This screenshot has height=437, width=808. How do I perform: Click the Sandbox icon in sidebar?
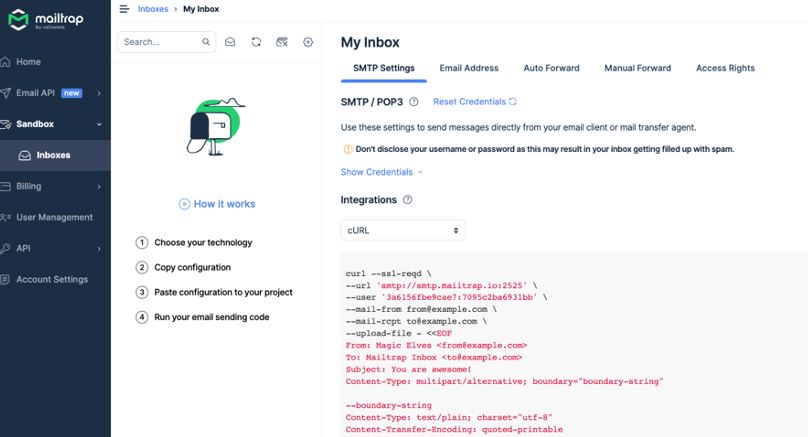coord(5,124)
